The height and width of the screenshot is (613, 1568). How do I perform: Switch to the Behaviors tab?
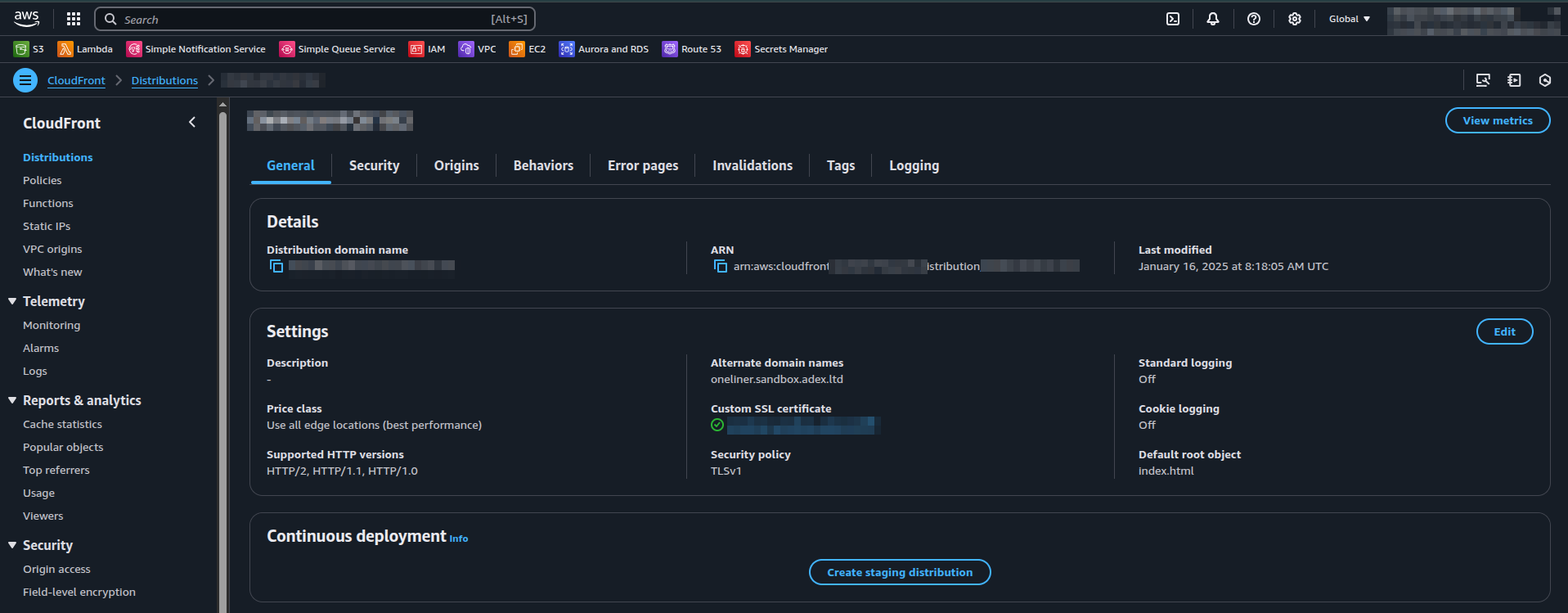pos(543,165)
